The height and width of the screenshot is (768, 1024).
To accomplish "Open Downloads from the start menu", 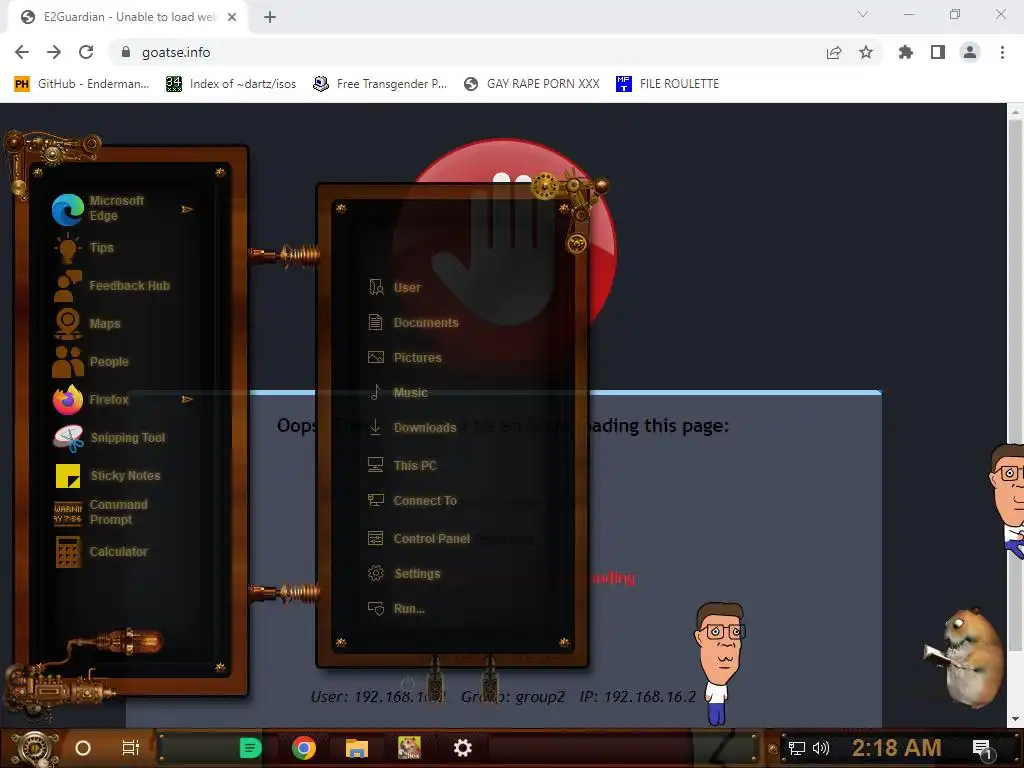I will (x=412, y=428).
